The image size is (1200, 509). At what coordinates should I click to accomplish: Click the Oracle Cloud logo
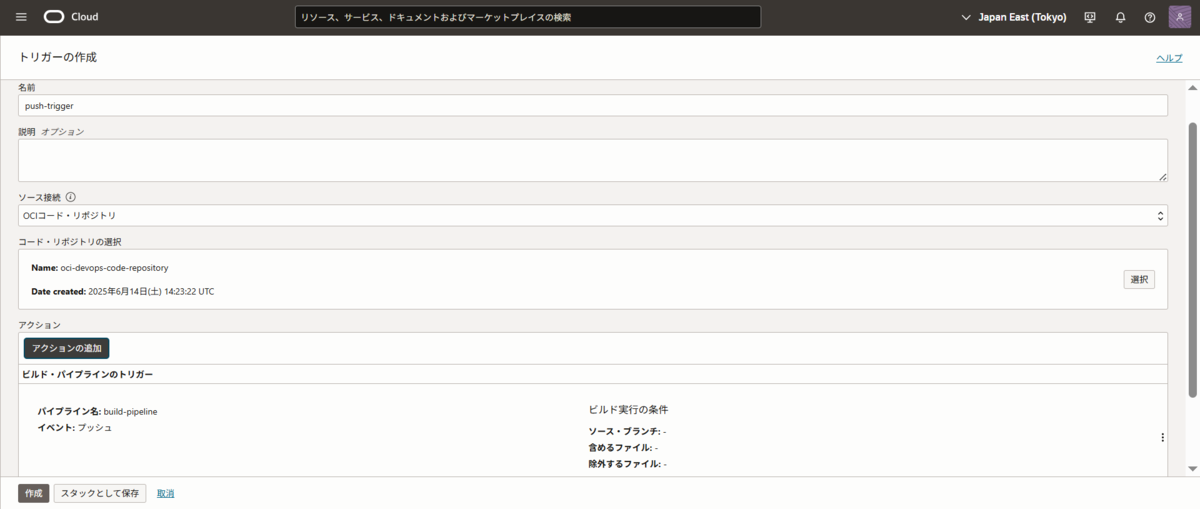click(71, 17)
